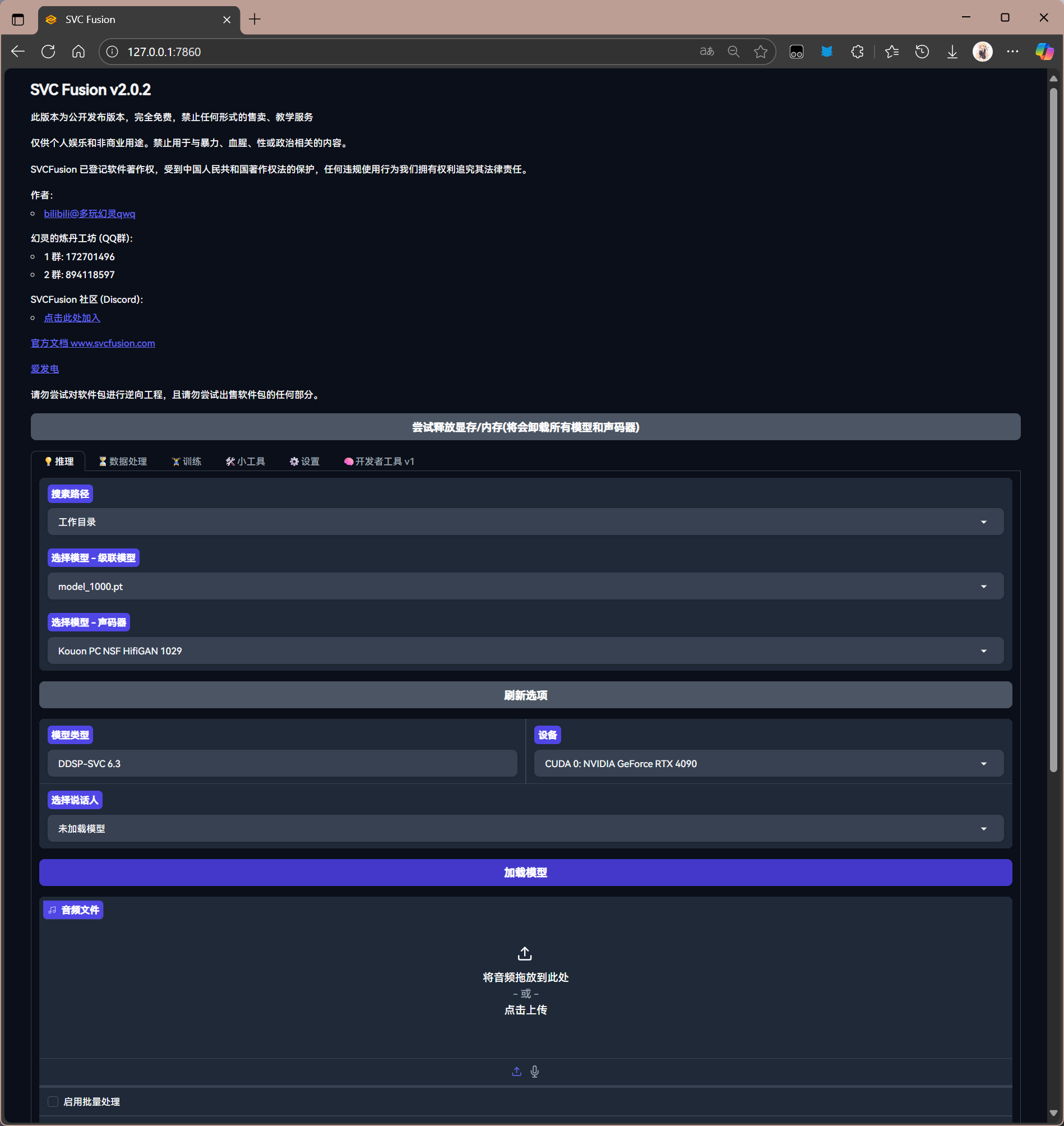The image size is (1064, 1126).
Task: Click the translate page icon
Action: click(706, 52)
